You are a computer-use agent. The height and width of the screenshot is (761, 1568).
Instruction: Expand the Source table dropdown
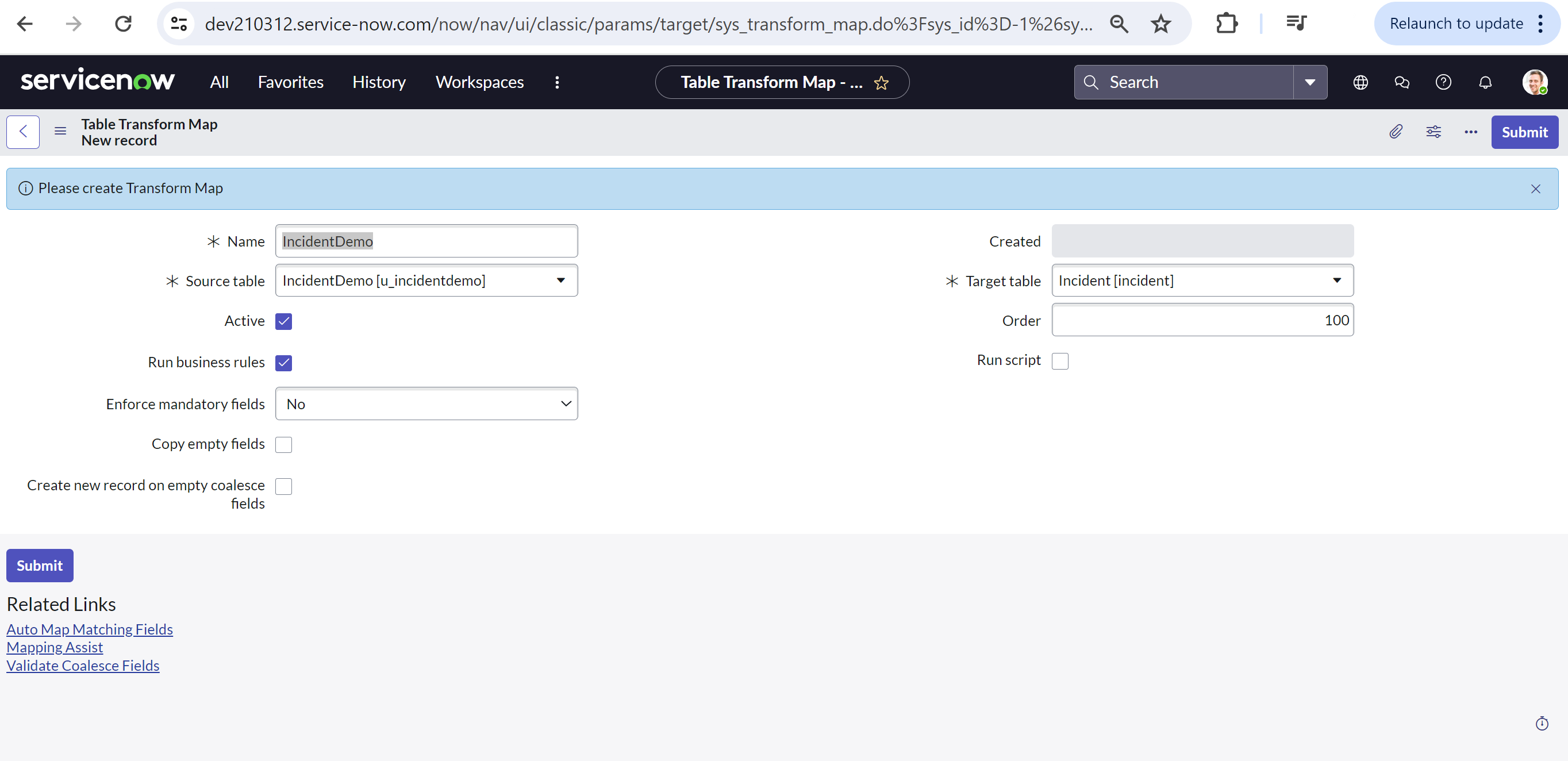tap(560, 280)
